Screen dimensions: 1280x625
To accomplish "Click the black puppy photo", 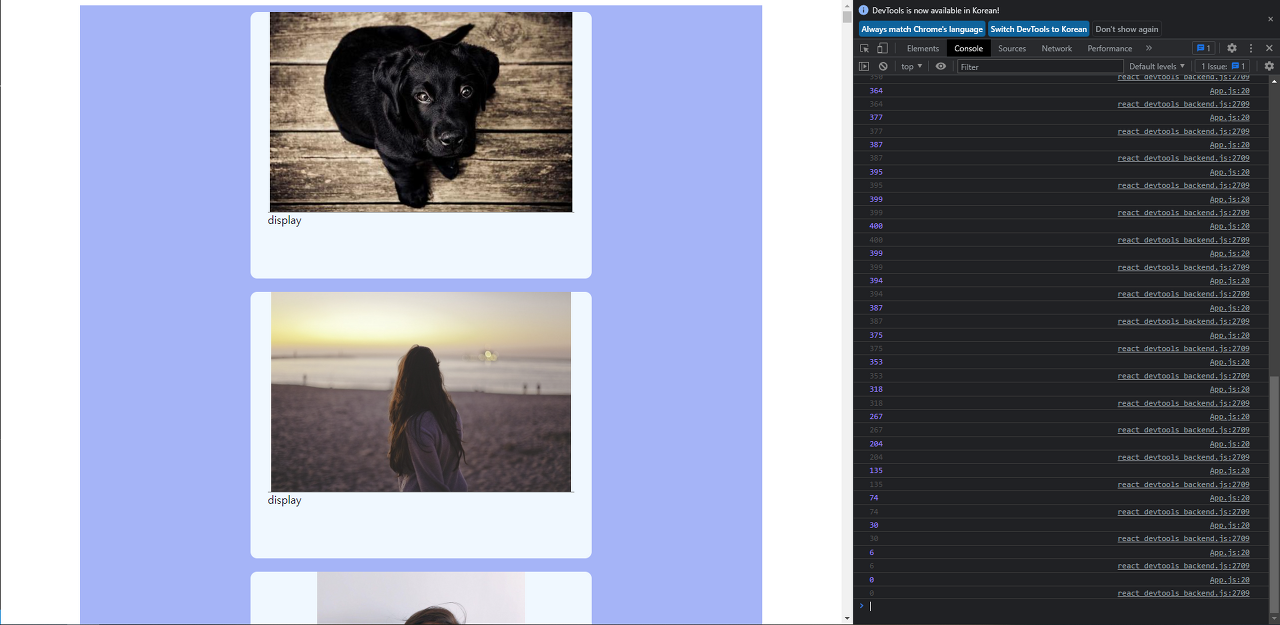I will coord(421,112).
